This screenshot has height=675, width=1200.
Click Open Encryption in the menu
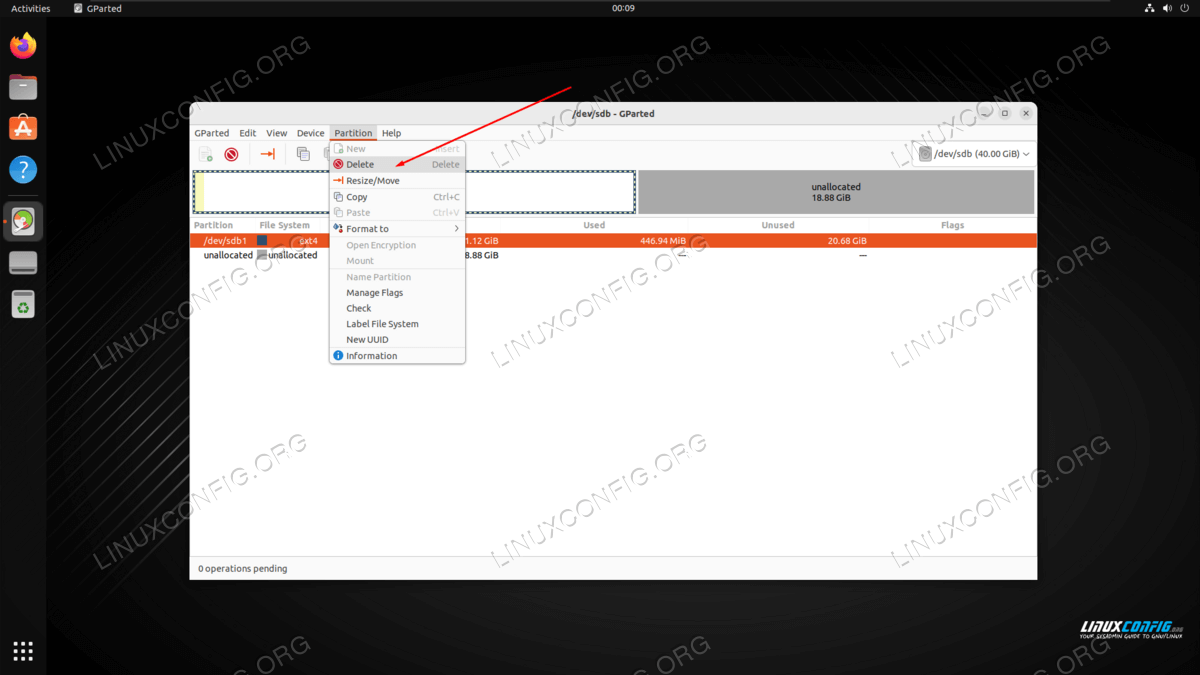397,245
